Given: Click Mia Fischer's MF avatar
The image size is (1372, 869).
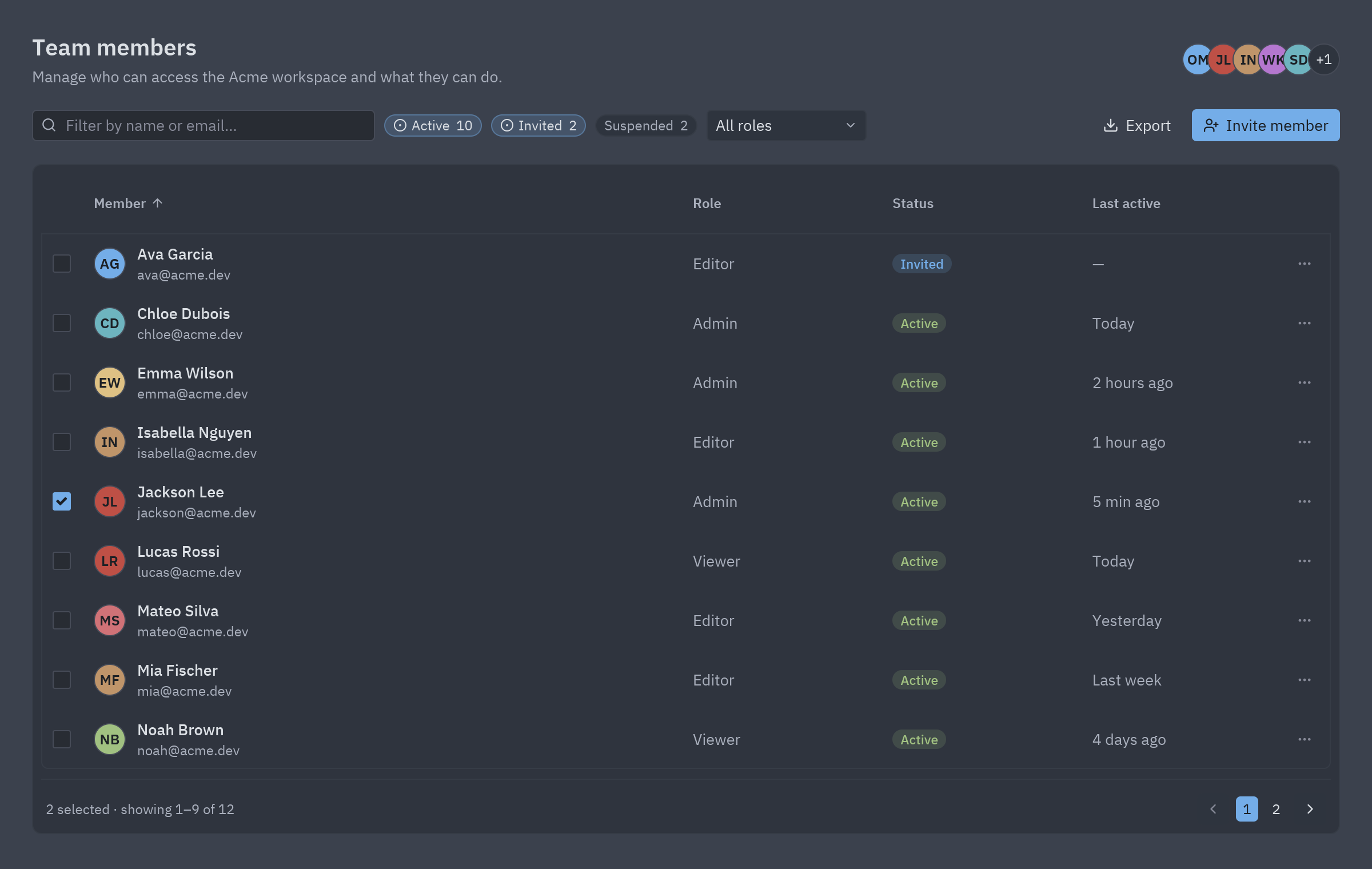Looking at the screenshot, I should pos(110,680).
